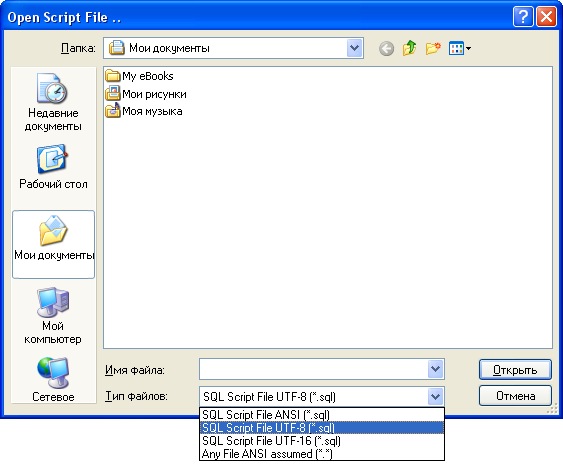Click the Мои документы folder path field
563x465 pixels.
click(x=233, y=48)
